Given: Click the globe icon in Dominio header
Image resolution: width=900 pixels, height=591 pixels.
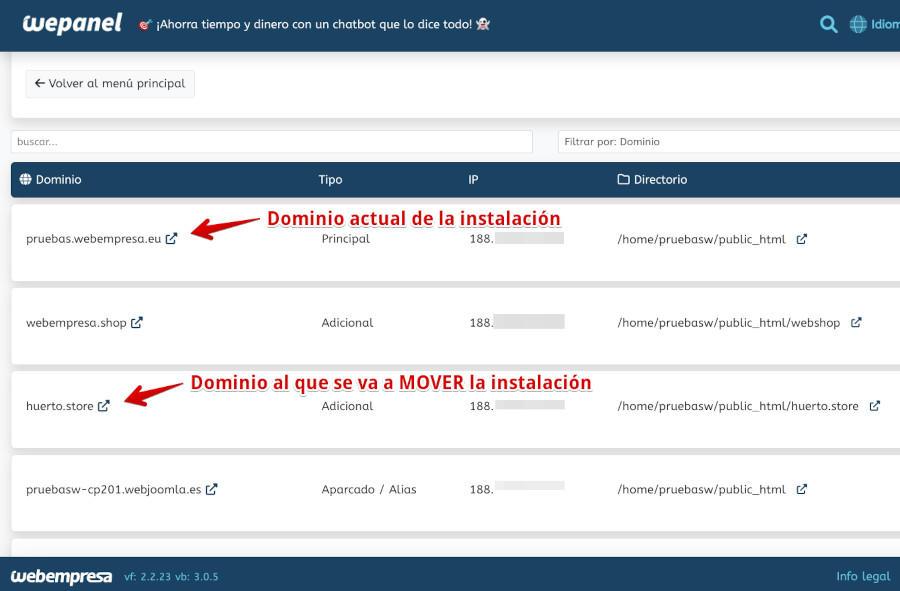Looking at the screenshot, I should (25, 179).
